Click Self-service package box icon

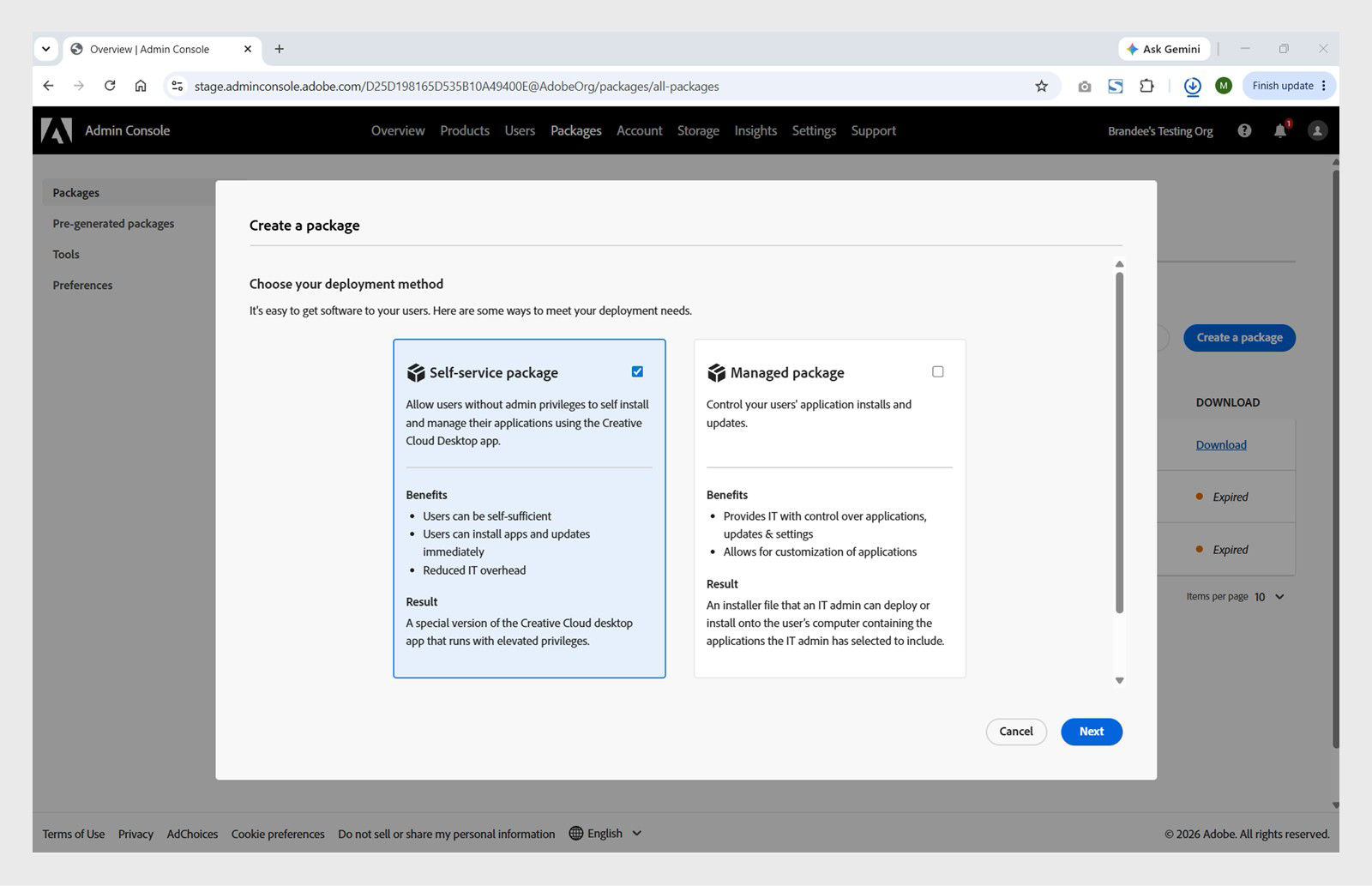(x=416, y=372)
